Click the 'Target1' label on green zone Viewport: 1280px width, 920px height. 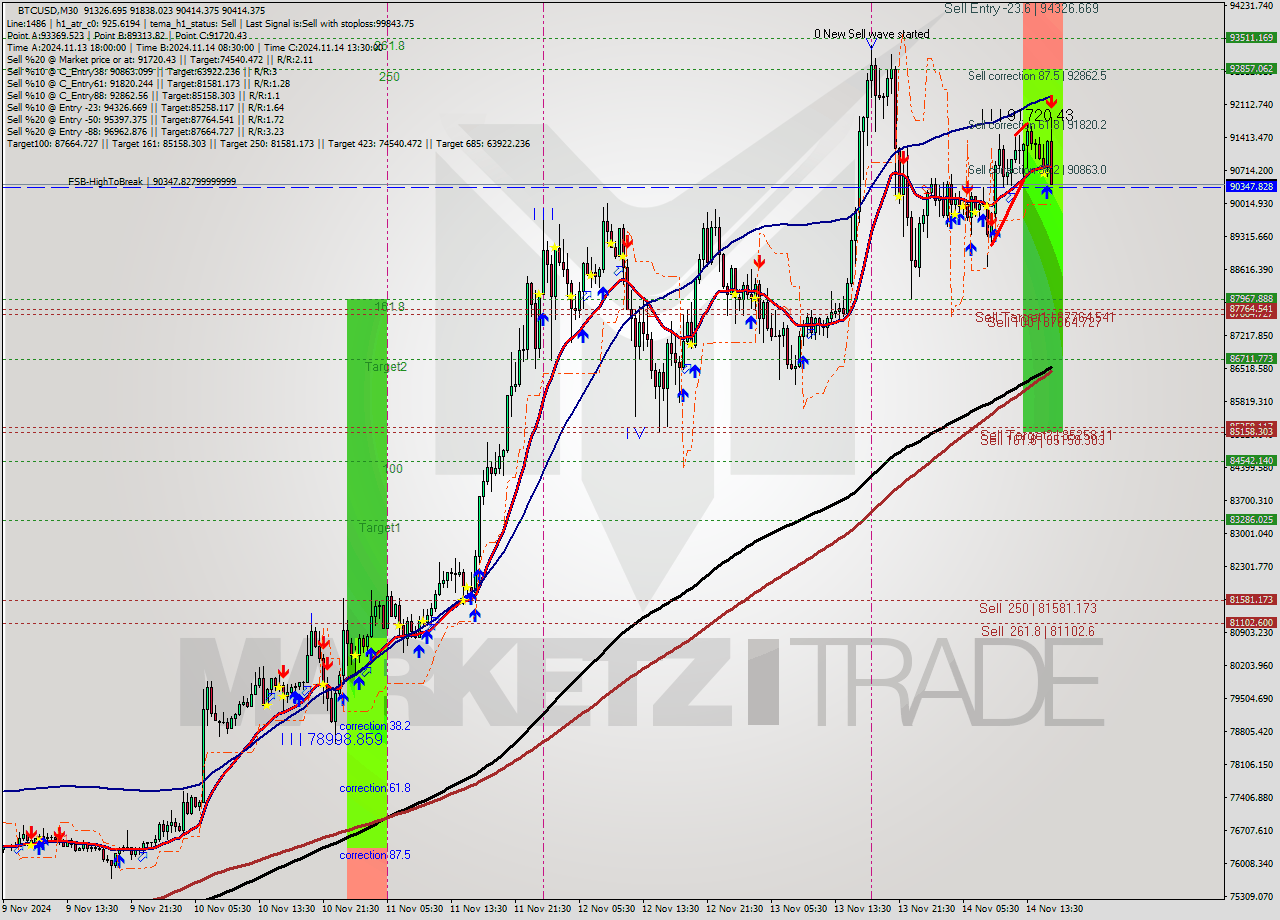(380, 527)
